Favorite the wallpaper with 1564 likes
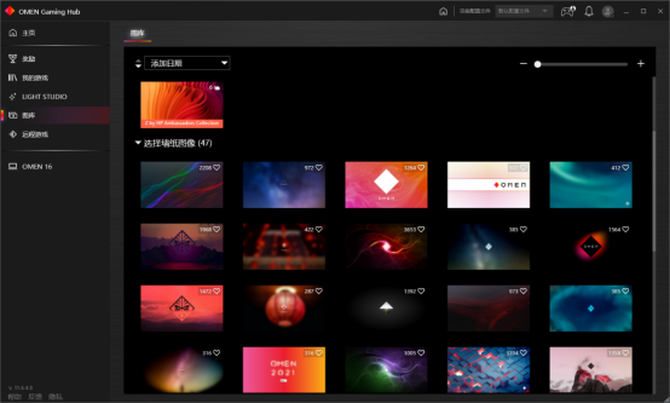The width and height of the screenshot is (670, 403). click(x=626, y=229)
